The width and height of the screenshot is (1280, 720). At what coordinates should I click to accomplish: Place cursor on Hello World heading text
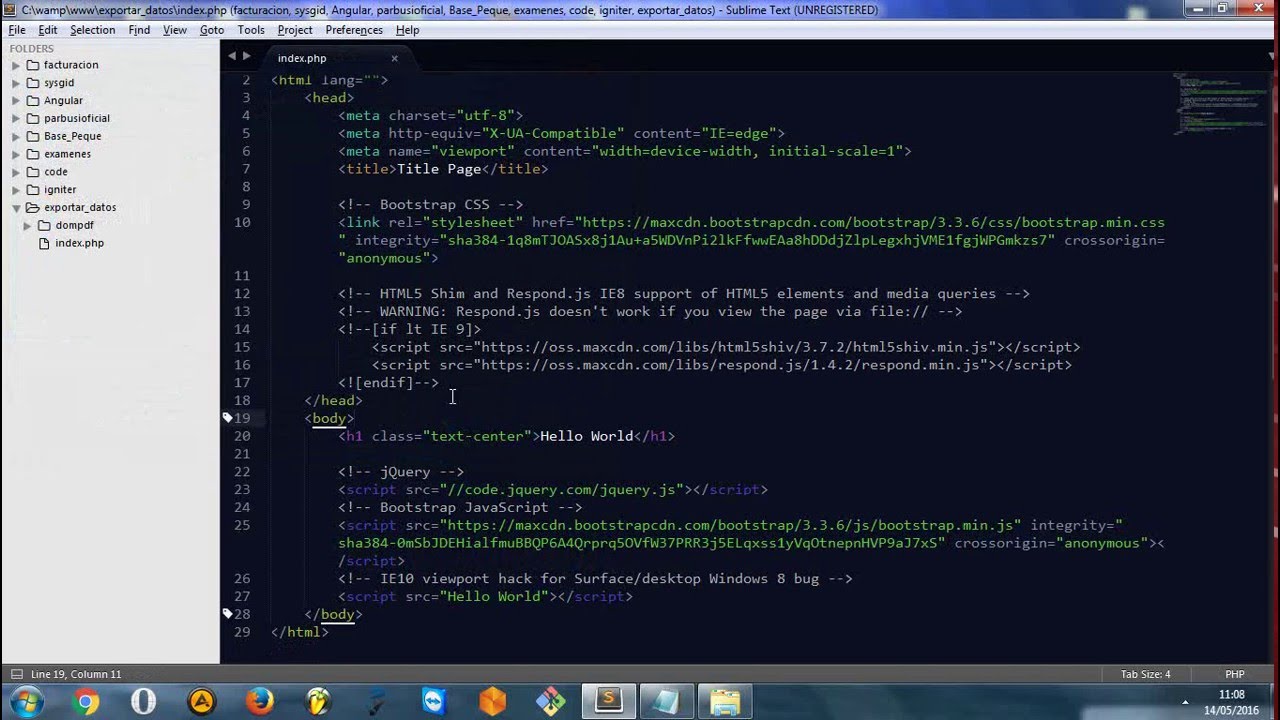pyautogui.click(x=586, y=436)
